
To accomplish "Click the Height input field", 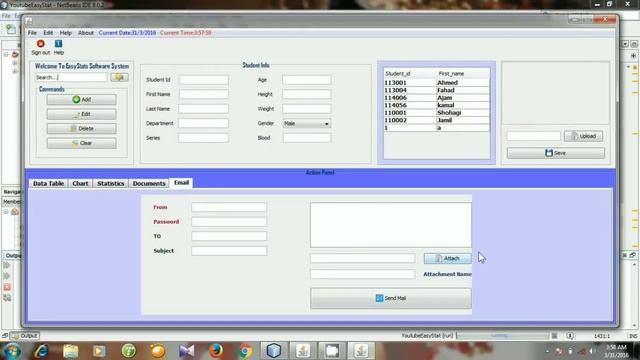I will pyautogui.click(x=307, y=94).
